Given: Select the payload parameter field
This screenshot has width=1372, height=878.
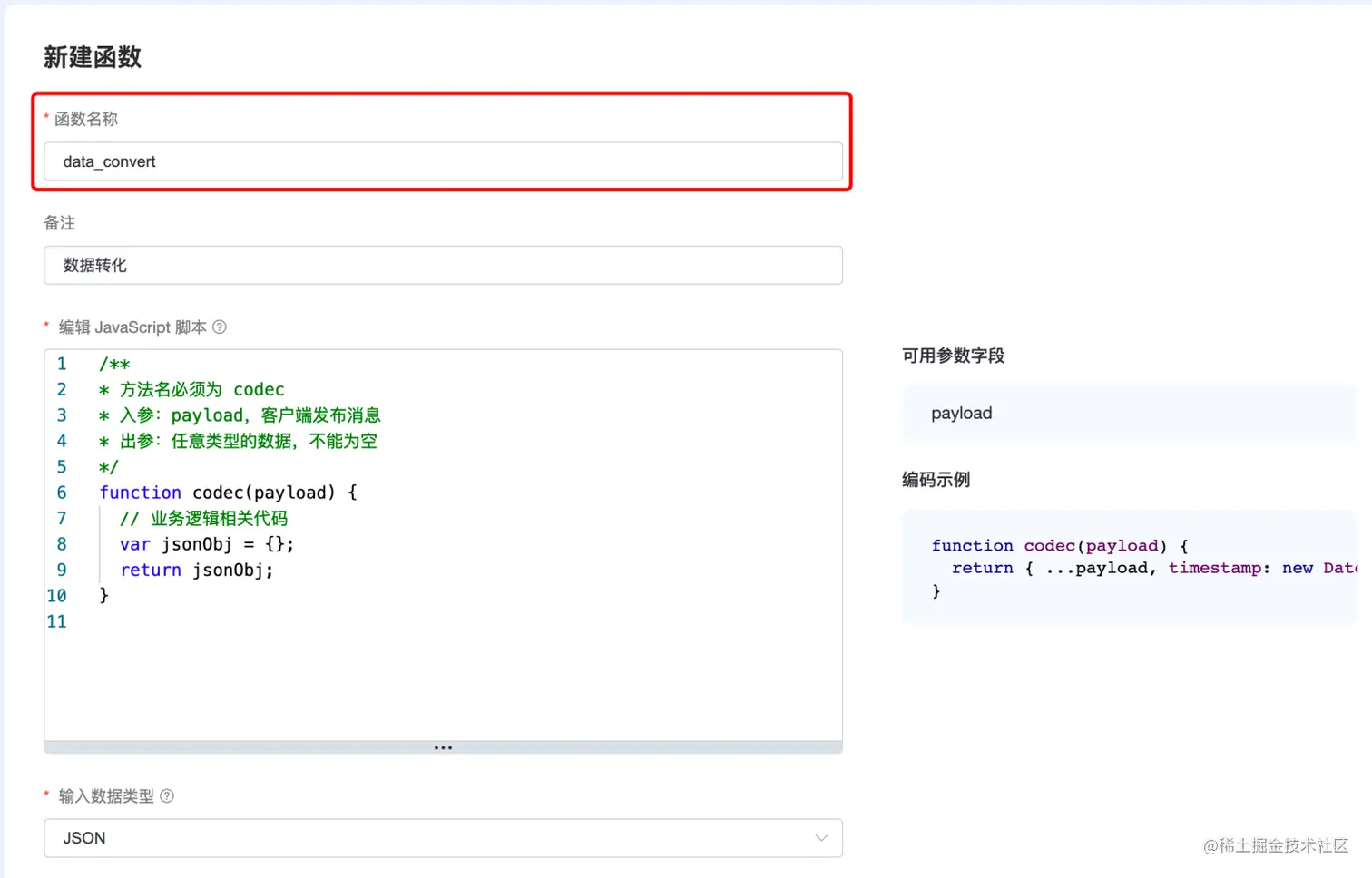Looking at the screenshot, I should [x=1129, y=413].
